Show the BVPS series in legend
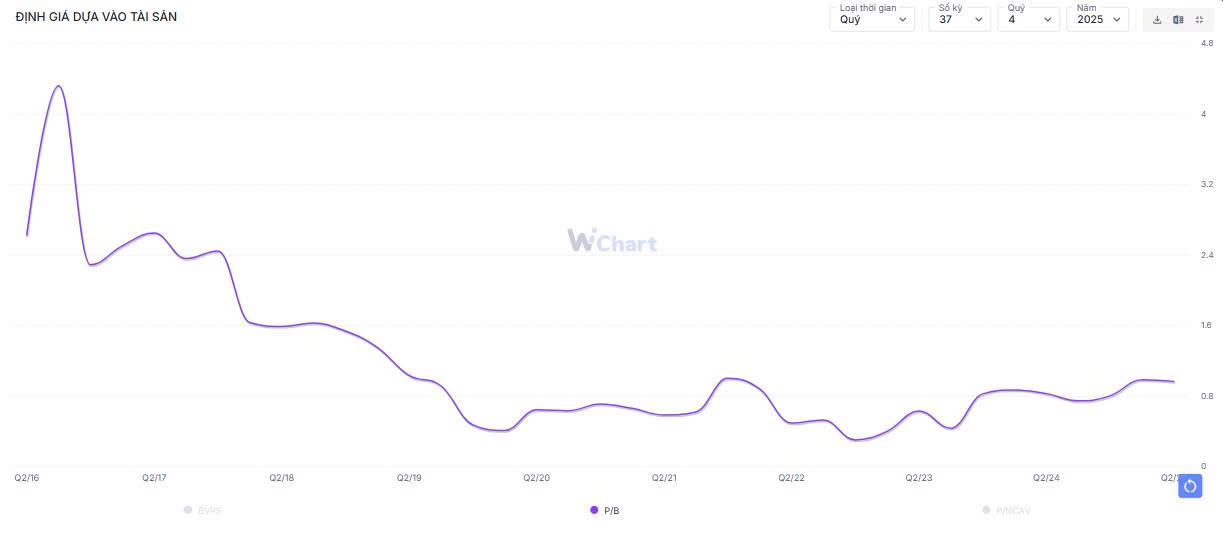 point(203,510)
